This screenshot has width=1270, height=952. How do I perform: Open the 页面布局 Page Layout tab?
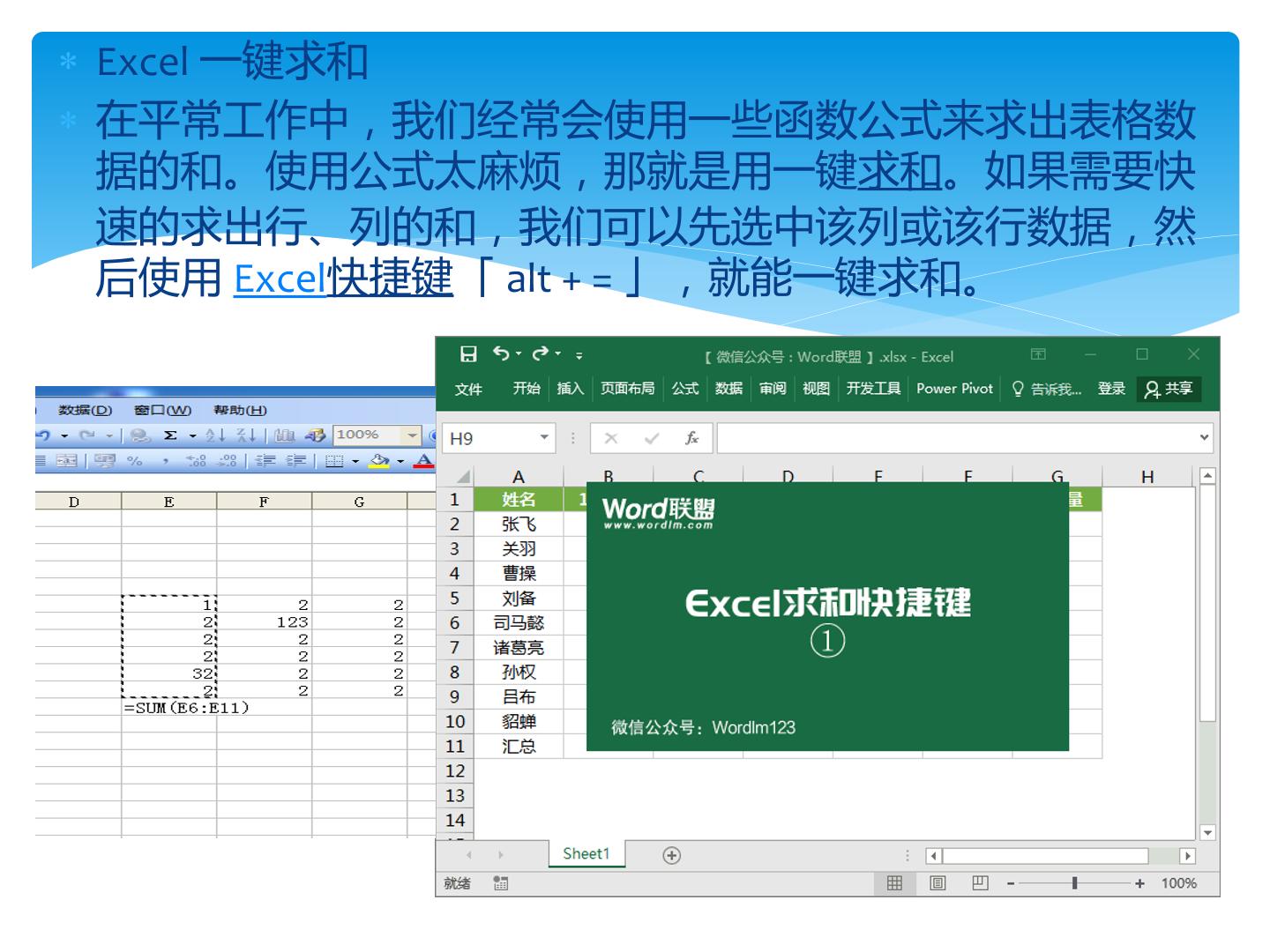[x=628, y=389]
